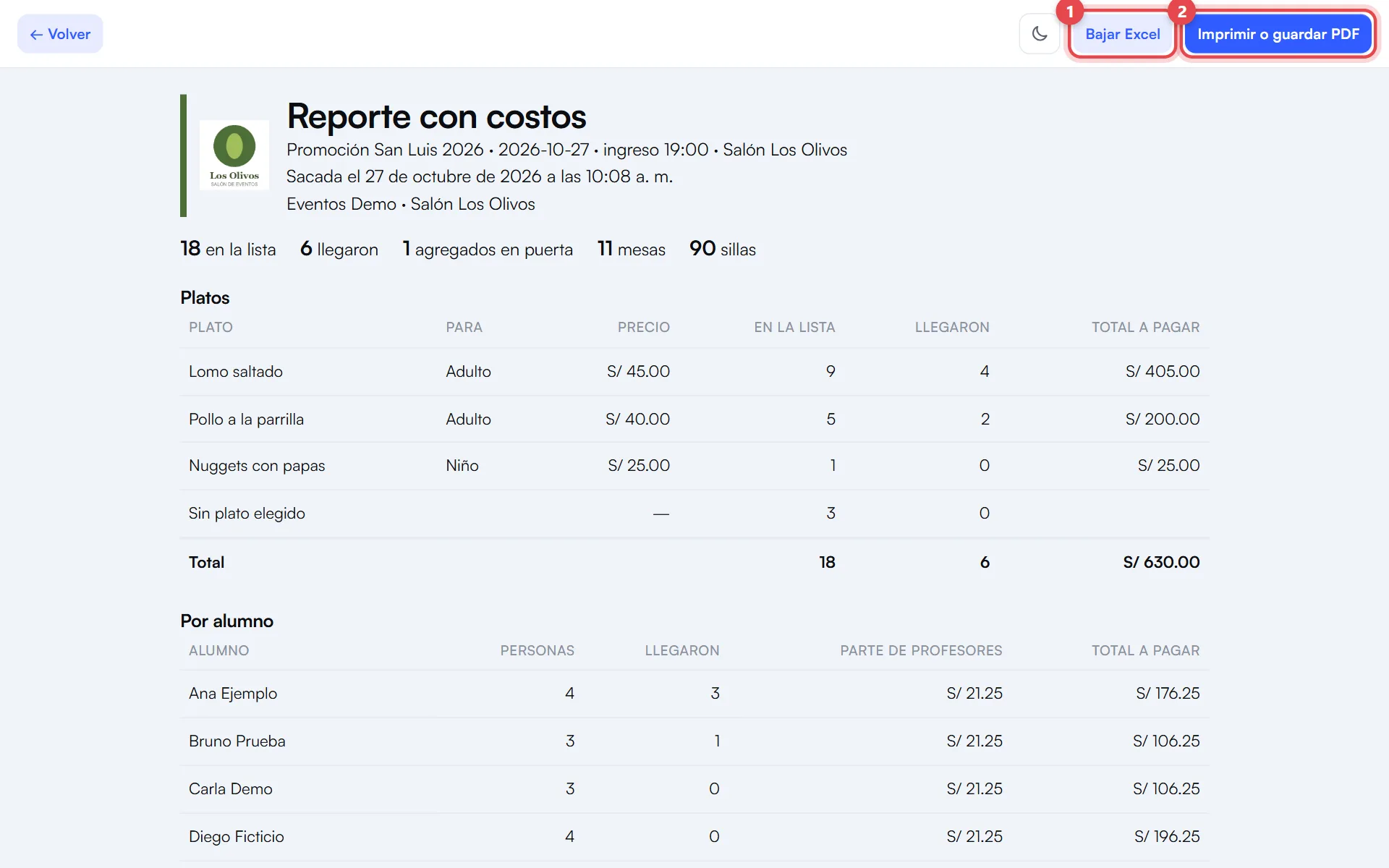Click Carla Demo's S/ 21.25 professors share
This screenshot has width=1389, height=868.
(x=974, y=789)
